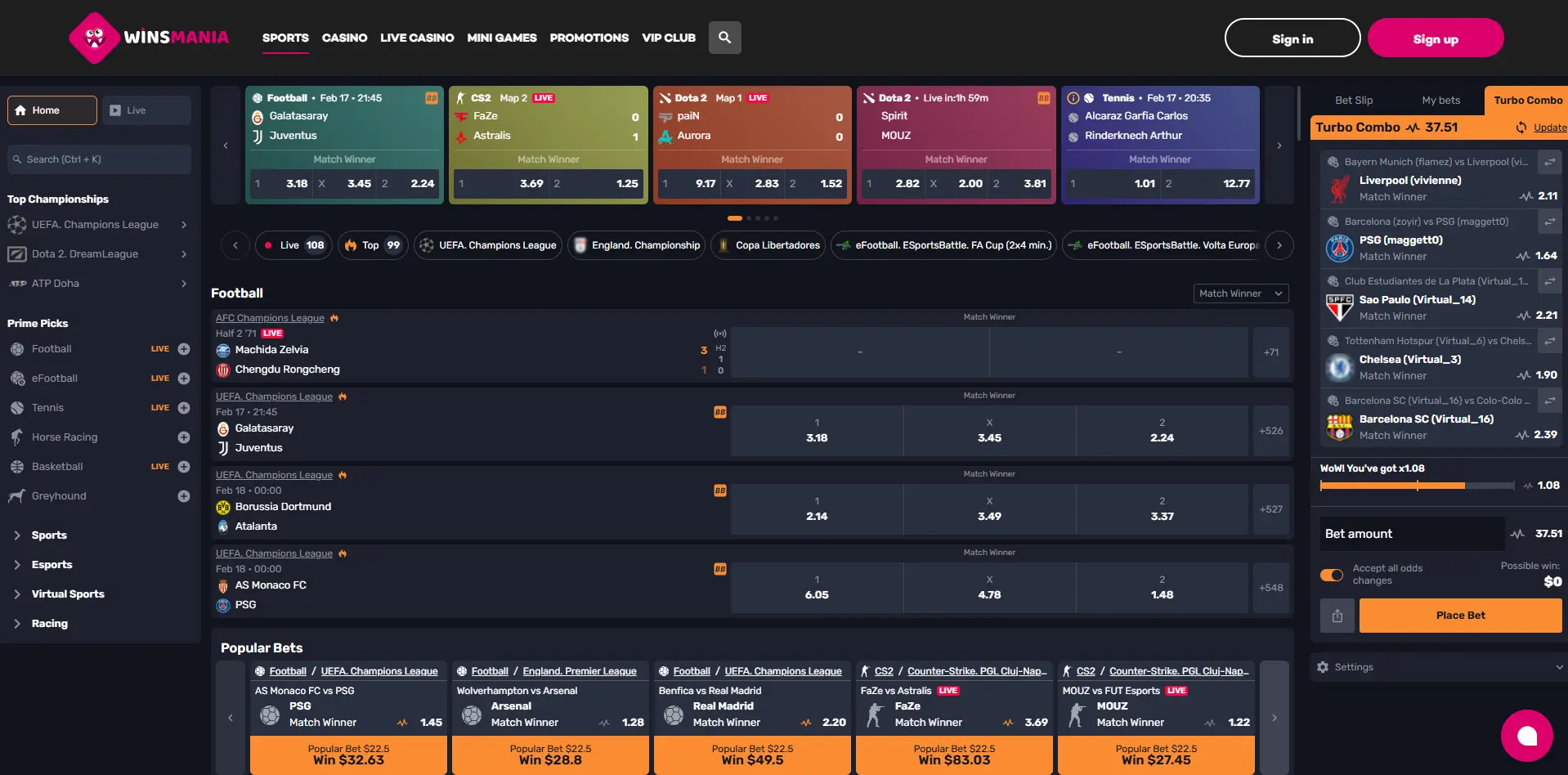The height and width of the screenshot is (775, 1568).
Task: Click the Sign up button
Action: coord(1435,38)
